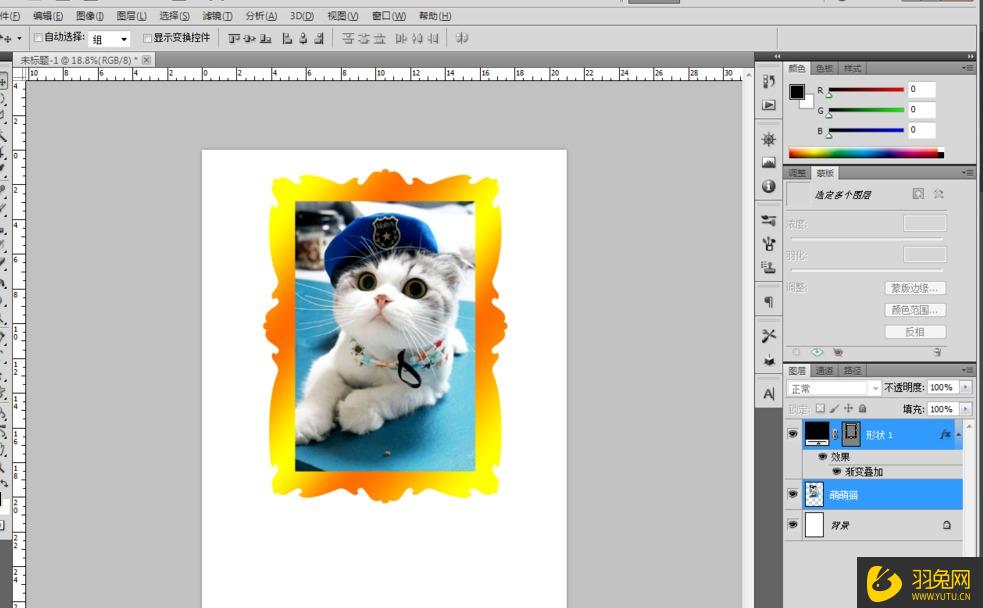The height and width of the screenshot is (608, 983).
Task: Collapse effects arrow on 形状 1 layer
Action: 959,434
